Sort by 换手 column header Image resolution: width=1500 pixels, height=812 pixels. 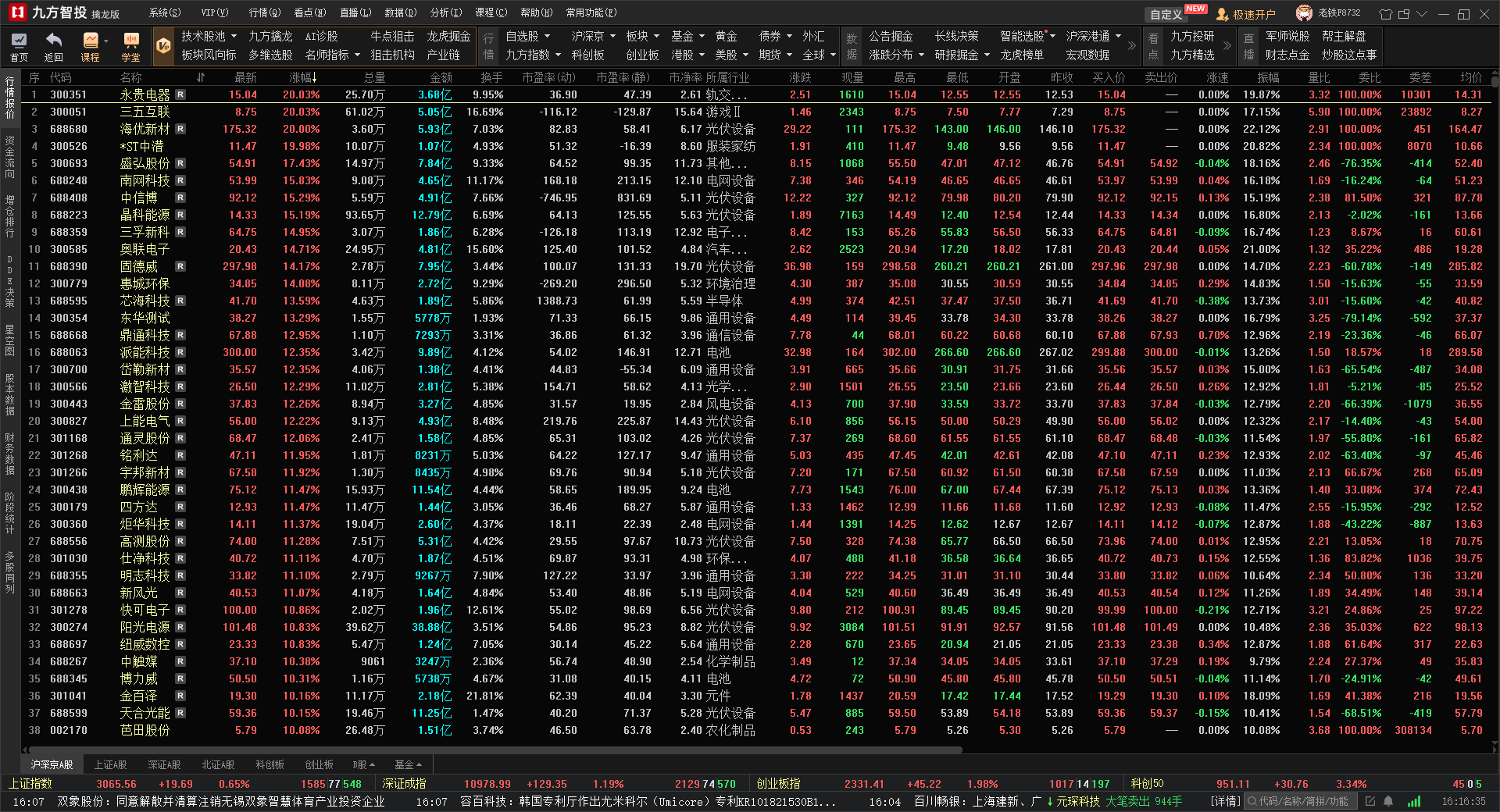[x=491, y=77]
